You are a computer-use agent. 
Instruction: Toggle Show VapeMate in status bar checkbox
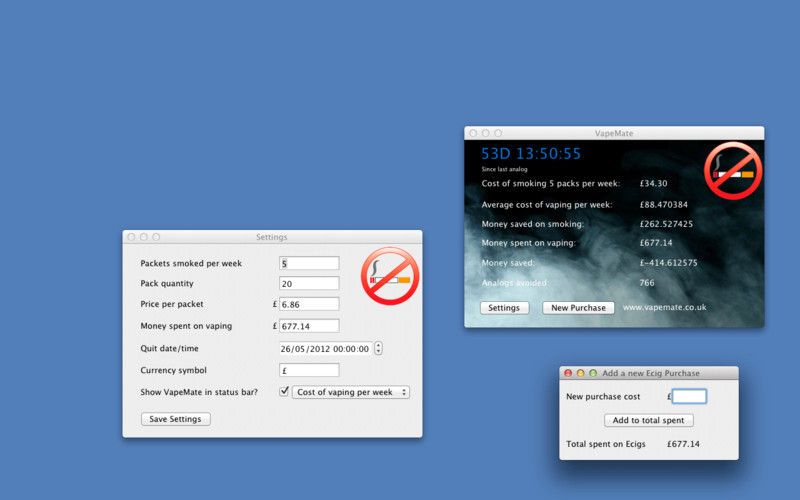[x=284, y=391]
